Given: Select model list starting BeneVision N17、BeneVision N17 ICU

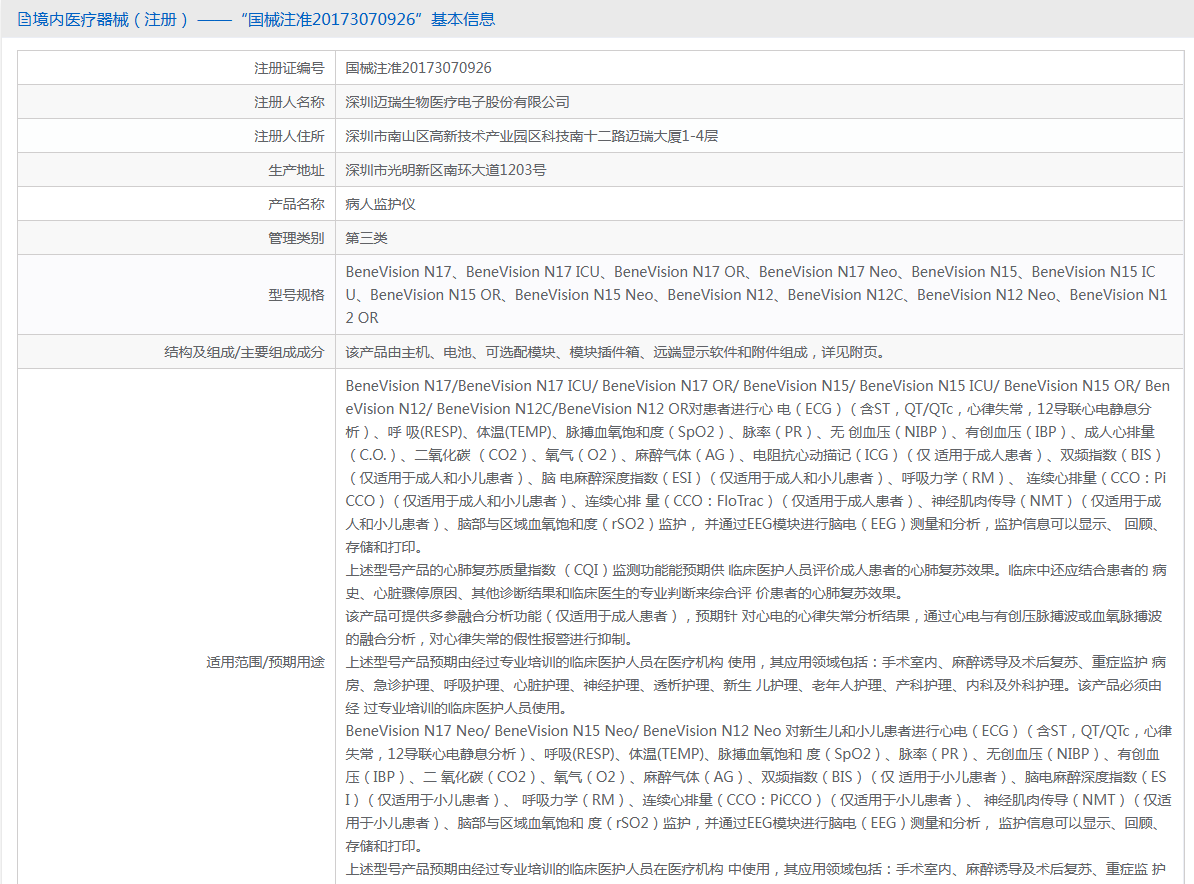Looking at the screenshot, I should pyautogui.click(x=756, y=295).
